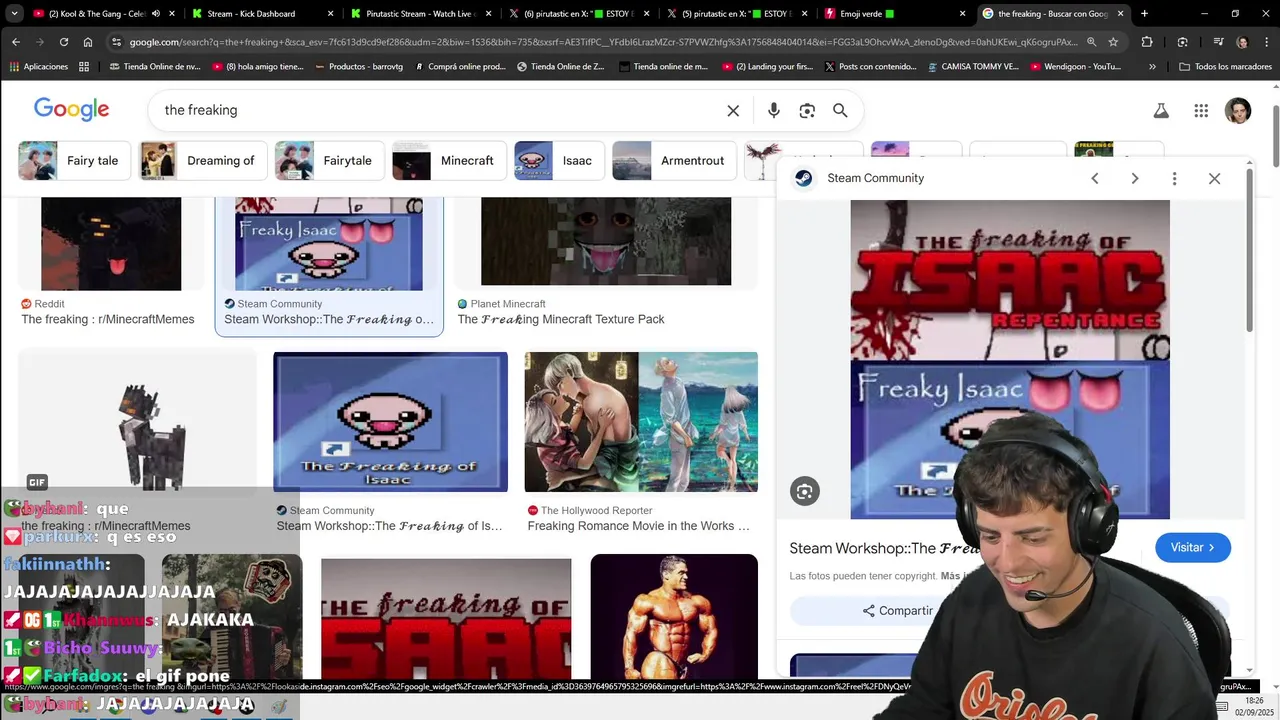Open the Google logo homepage link
Screen dimensions: 1280x720
[72, 109]
